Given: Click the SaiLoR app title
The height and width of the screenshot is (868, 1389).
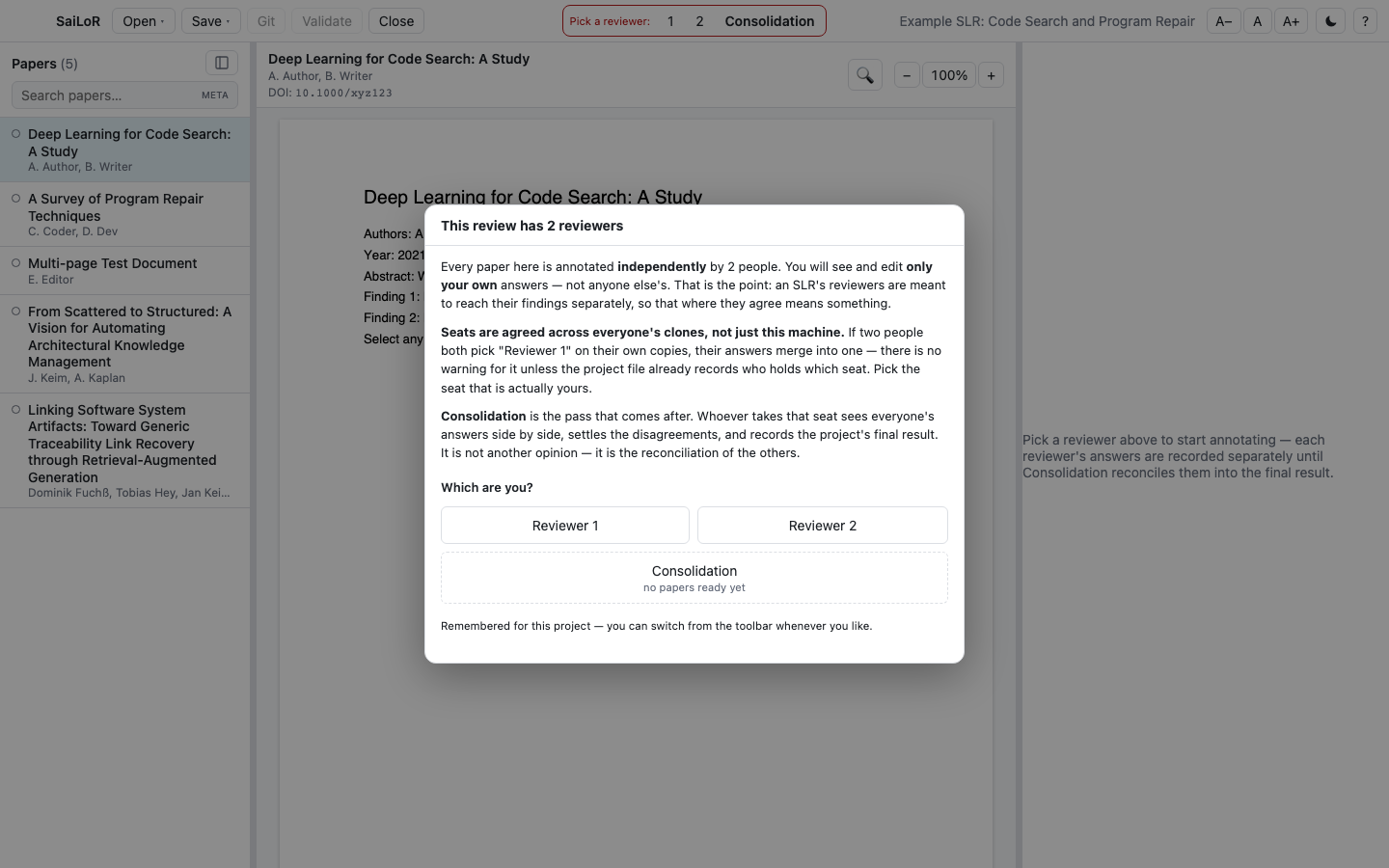Looking at the screenshot, I should tap(78, 21).
